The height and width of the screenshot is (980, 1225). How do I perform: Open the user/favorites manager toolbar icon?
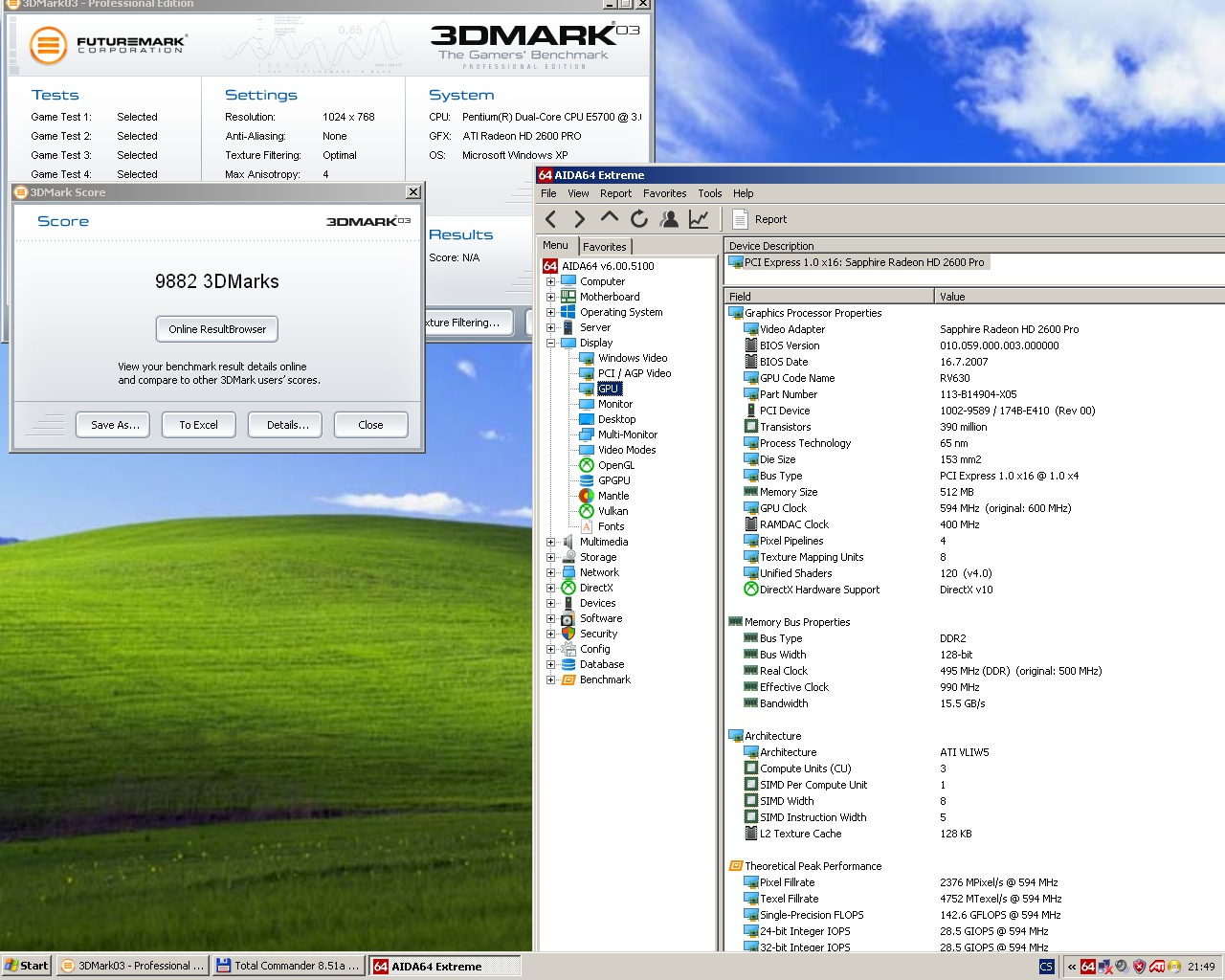pyautogui.click(x=669, y=219)
